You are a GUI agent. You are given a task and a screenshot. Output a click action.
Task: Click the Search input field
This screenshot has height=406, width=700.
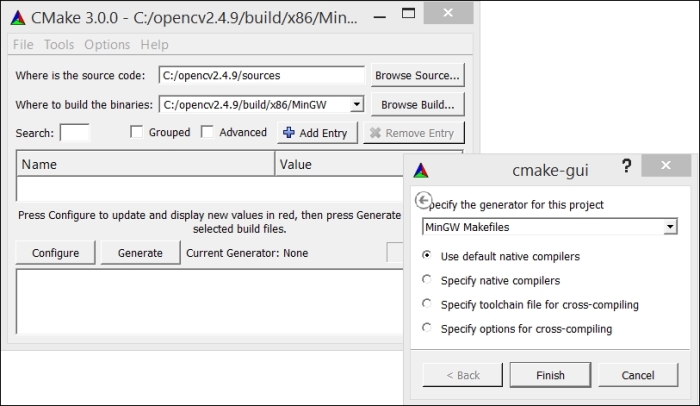coord(75,133)
